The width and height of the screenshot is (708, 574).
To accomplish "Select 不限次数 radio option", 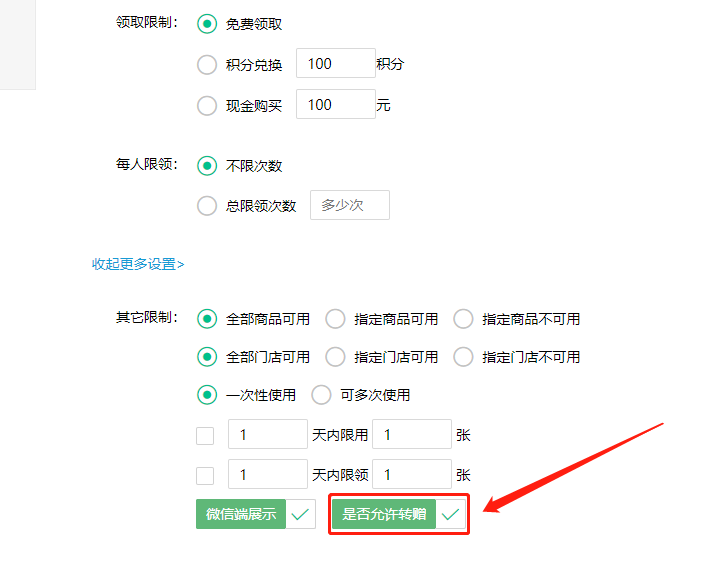I will (x=207, y=166).
